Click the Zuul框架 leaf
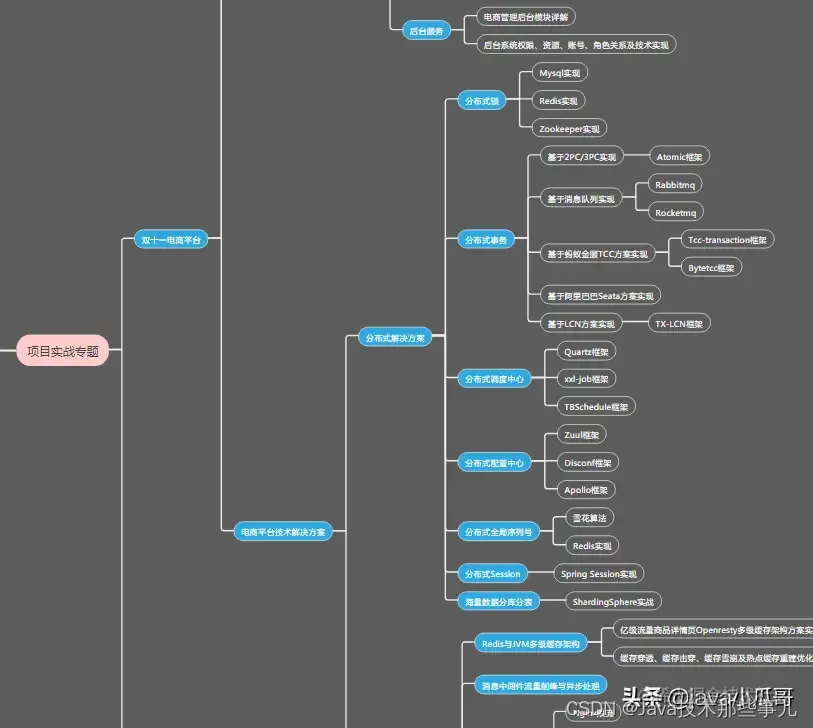Image resolution: width=813 pixels, height=728 pixels. click(x=582, y=435)
